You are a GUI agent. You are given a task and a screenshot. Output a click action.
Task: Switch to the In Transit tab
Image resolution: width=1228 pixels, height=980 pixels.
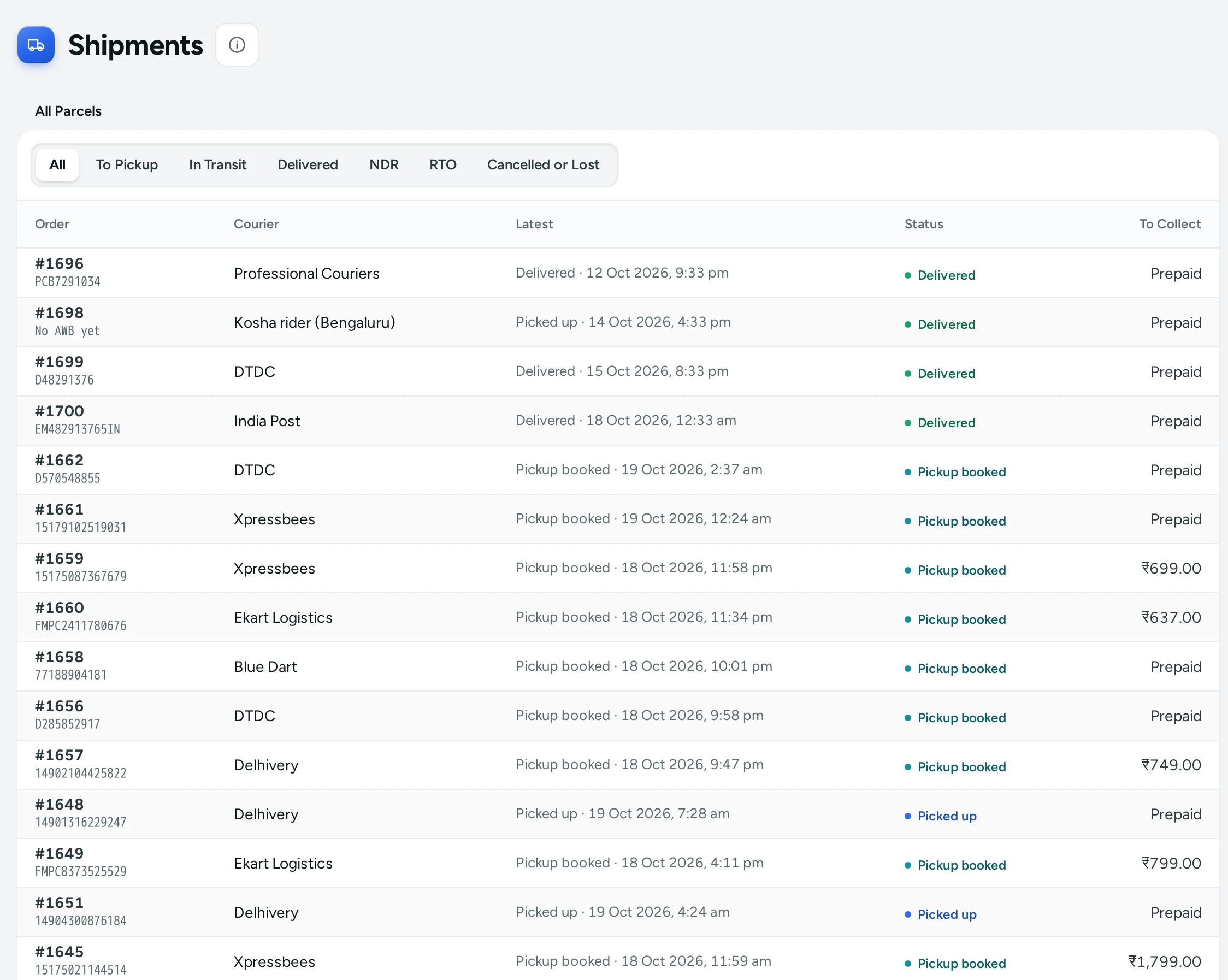[217, 164]
